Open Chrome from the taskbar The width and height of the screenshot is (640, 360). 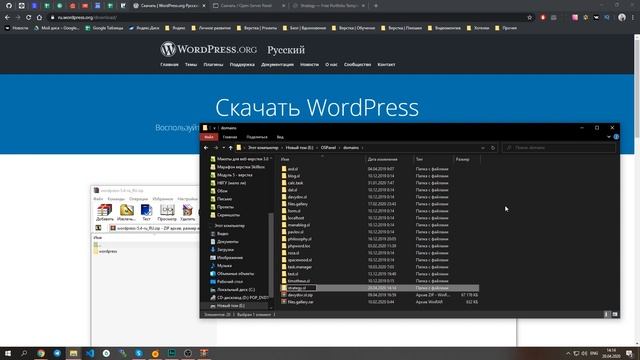pyautogui.click(x=41, y=353)
